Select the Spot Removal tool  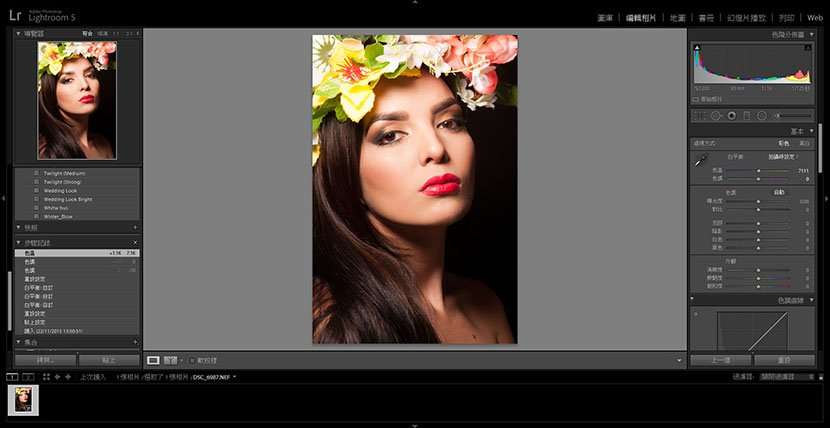(716, 115)
